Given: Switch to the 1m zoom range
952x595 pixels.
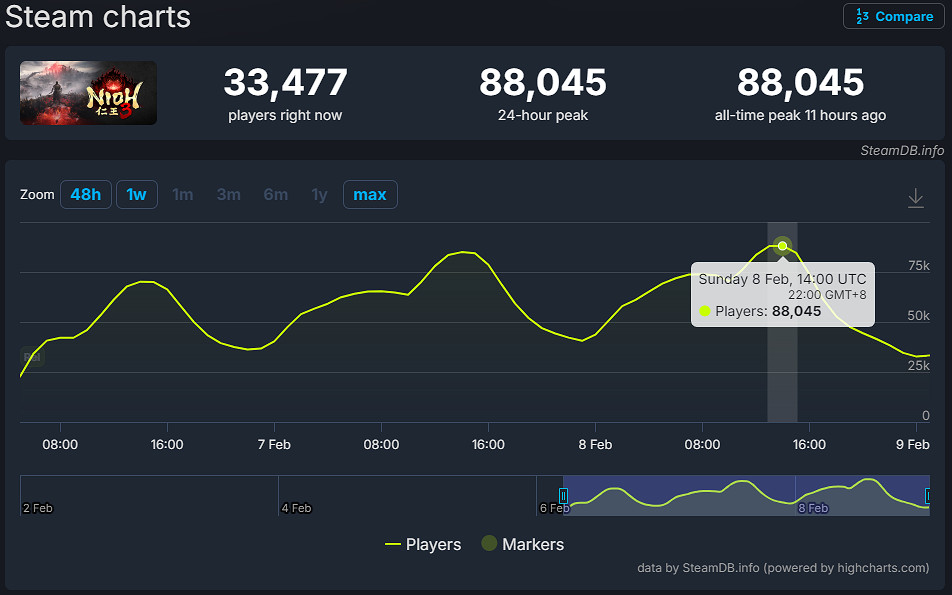Looking at the screenshot, I should [x=183, y=194].
